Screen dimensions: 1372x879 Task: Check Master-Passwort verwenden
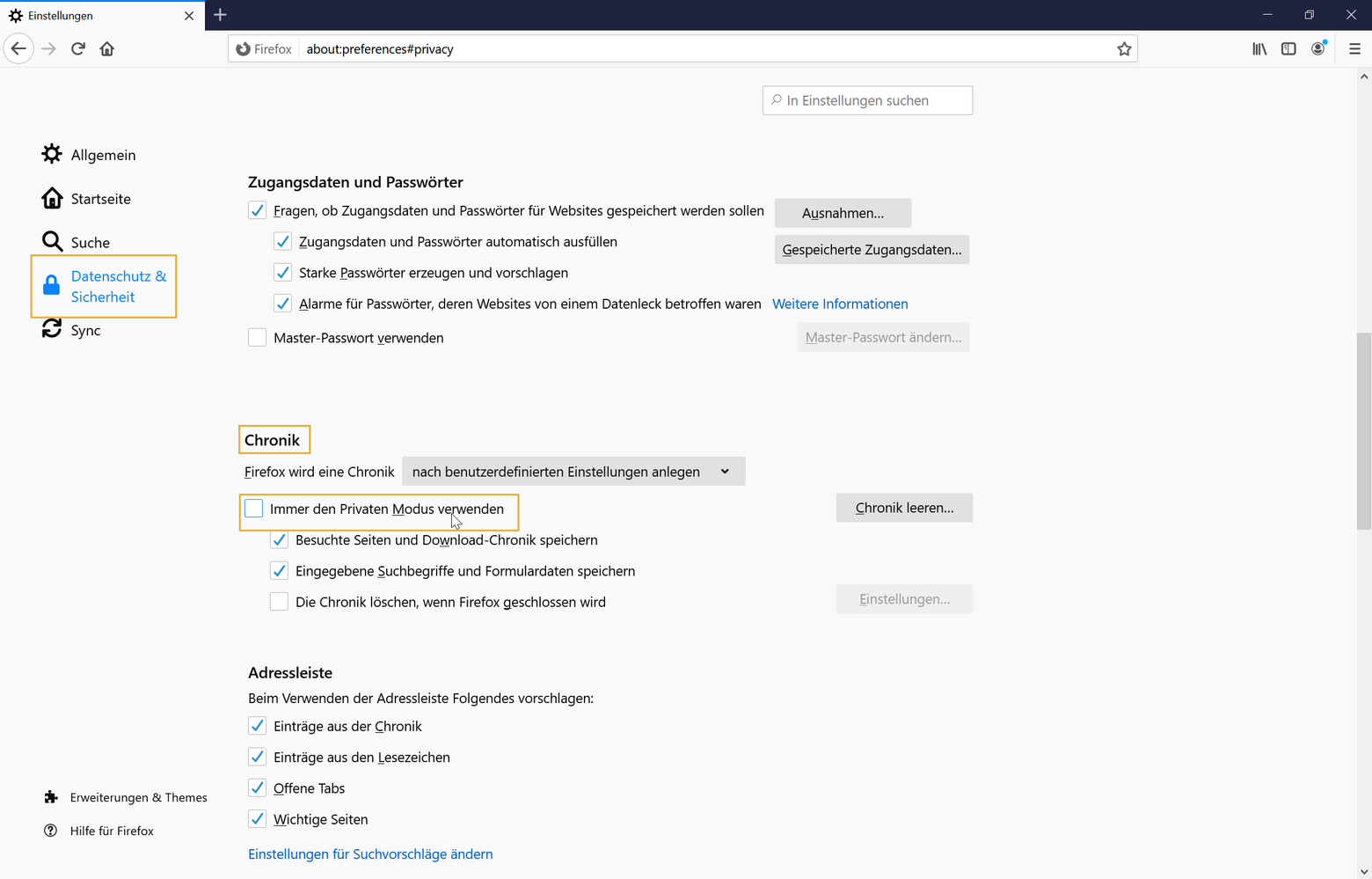[257, 338]
